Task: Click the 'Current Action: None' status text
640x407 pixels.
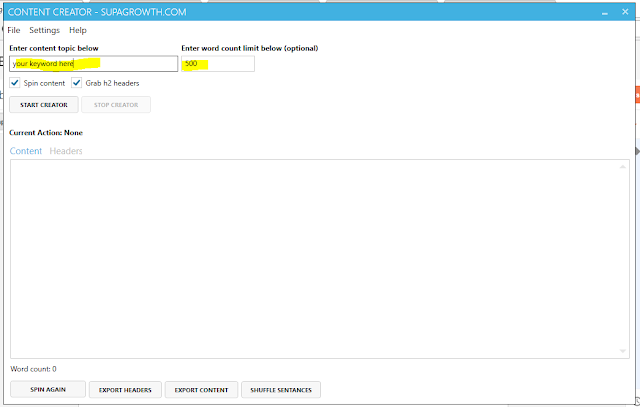Action: [46, 133]
